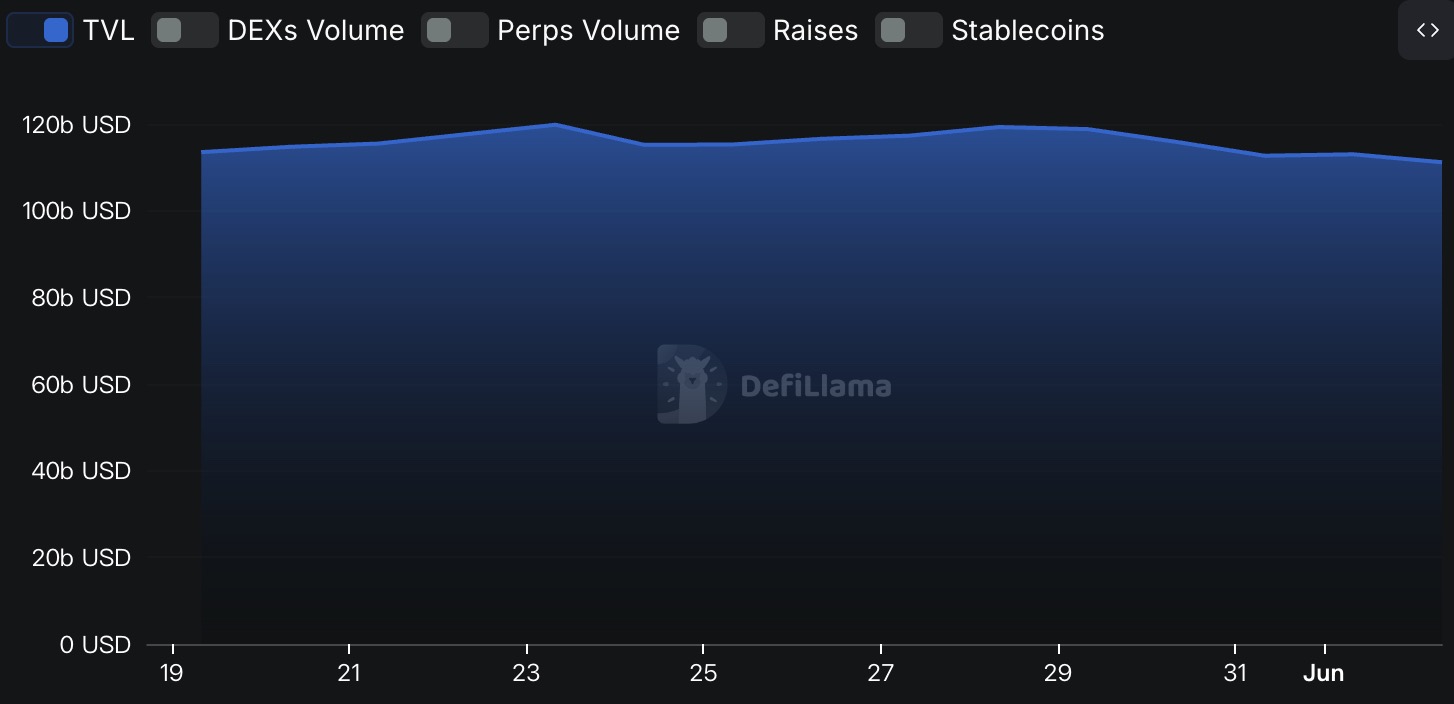Click the bold Jun month label

(x=1323, y=673)
